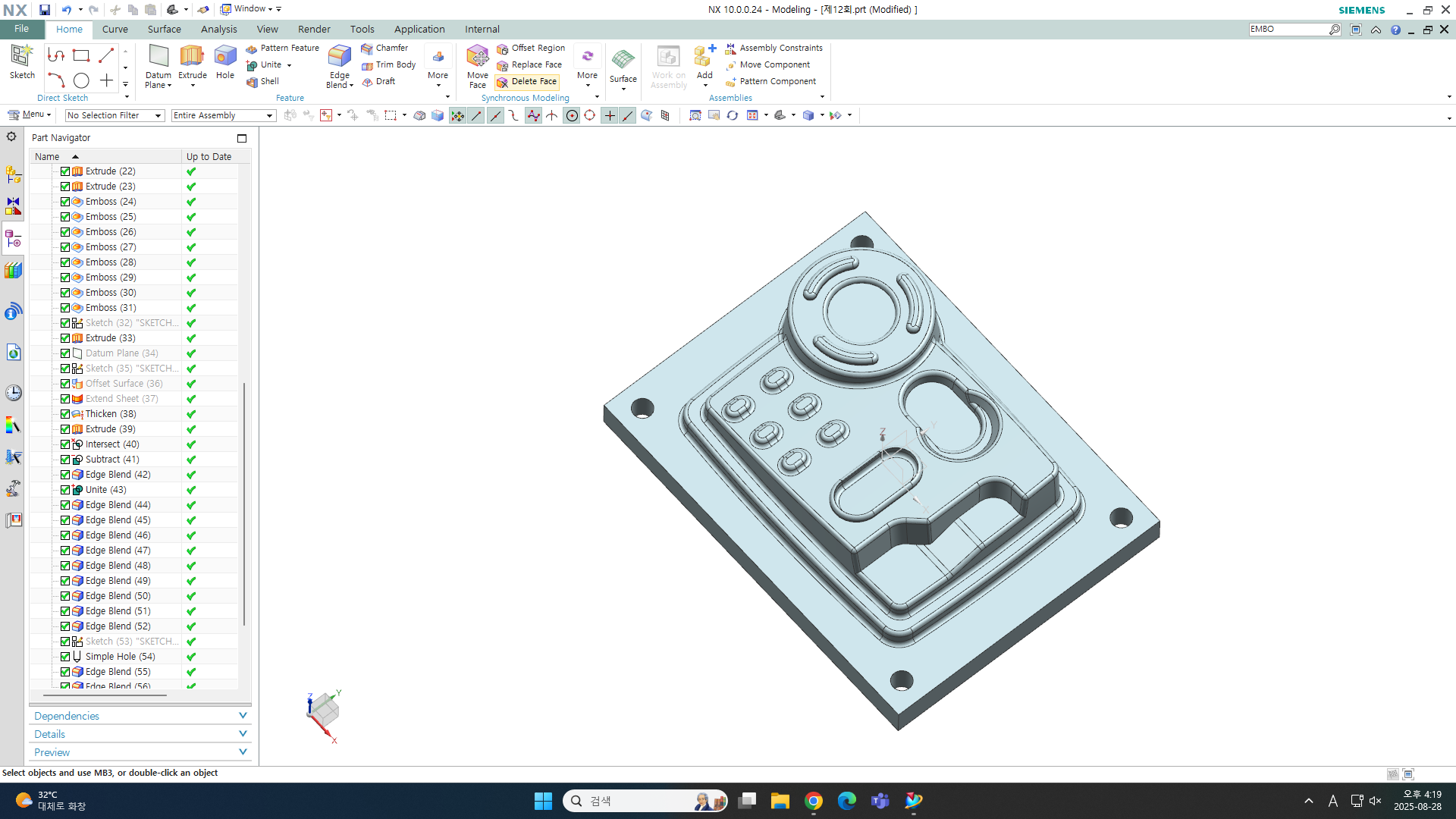The height and width of the screenshot is (819, 1456).
Task: Open Assembly Constraints tool
Action: [x=774, y=48]
